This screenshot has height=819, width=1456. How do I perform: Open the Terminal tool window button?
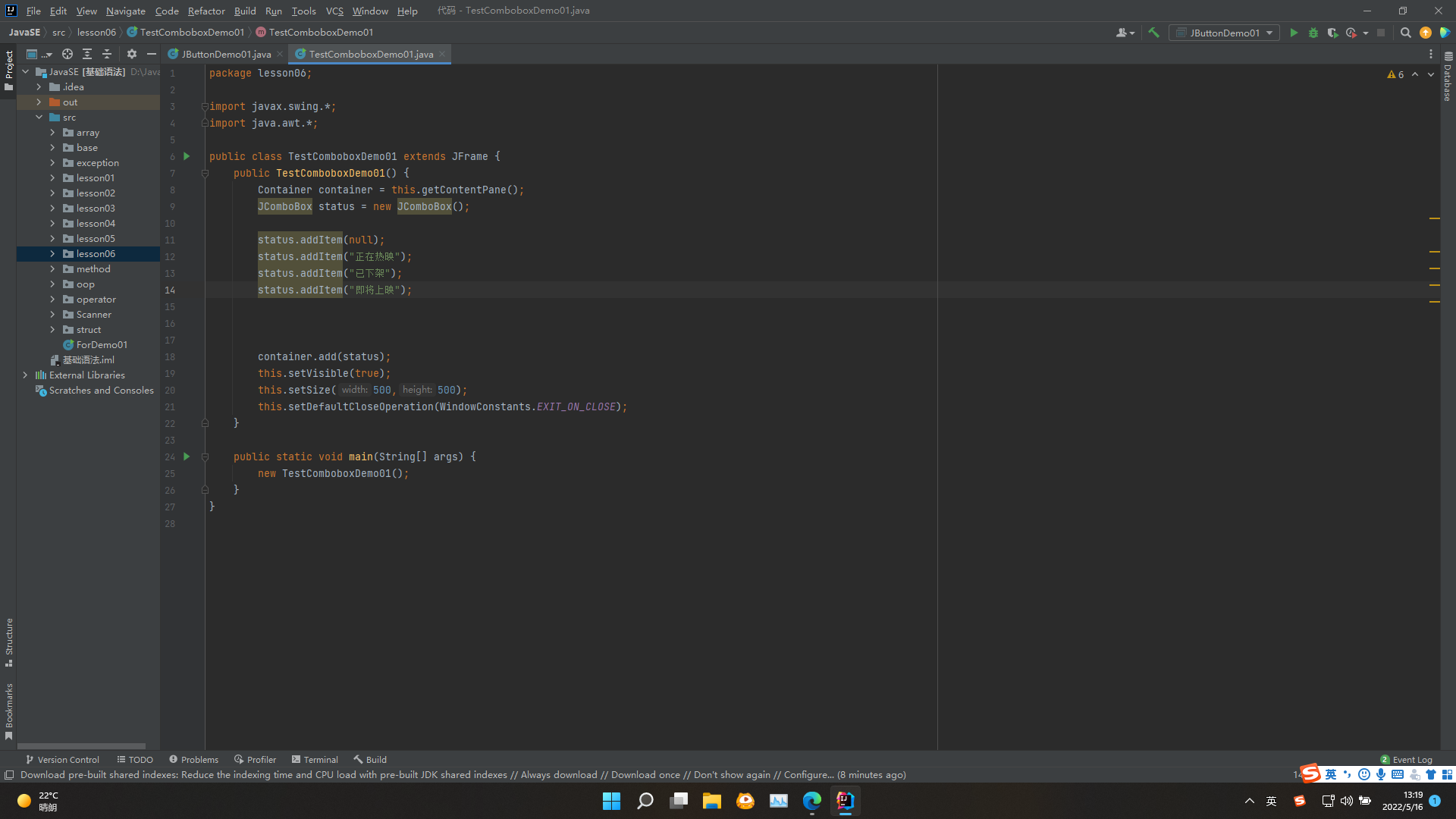tap(315, 759)
